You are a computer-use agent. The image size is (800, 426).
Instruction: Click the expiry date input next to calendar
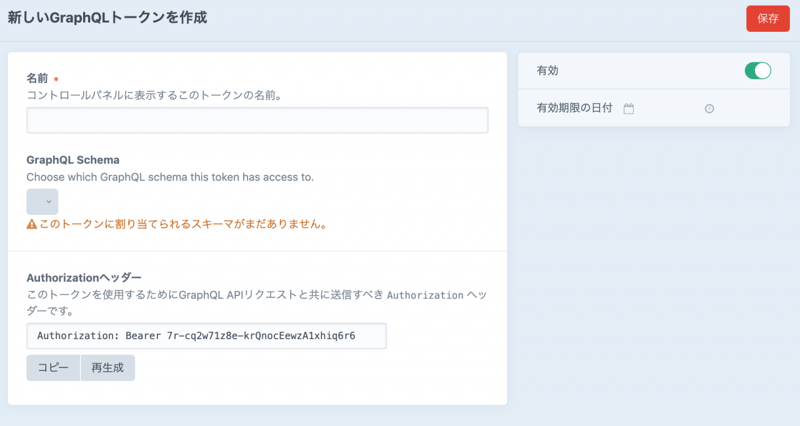pos(666,108)
